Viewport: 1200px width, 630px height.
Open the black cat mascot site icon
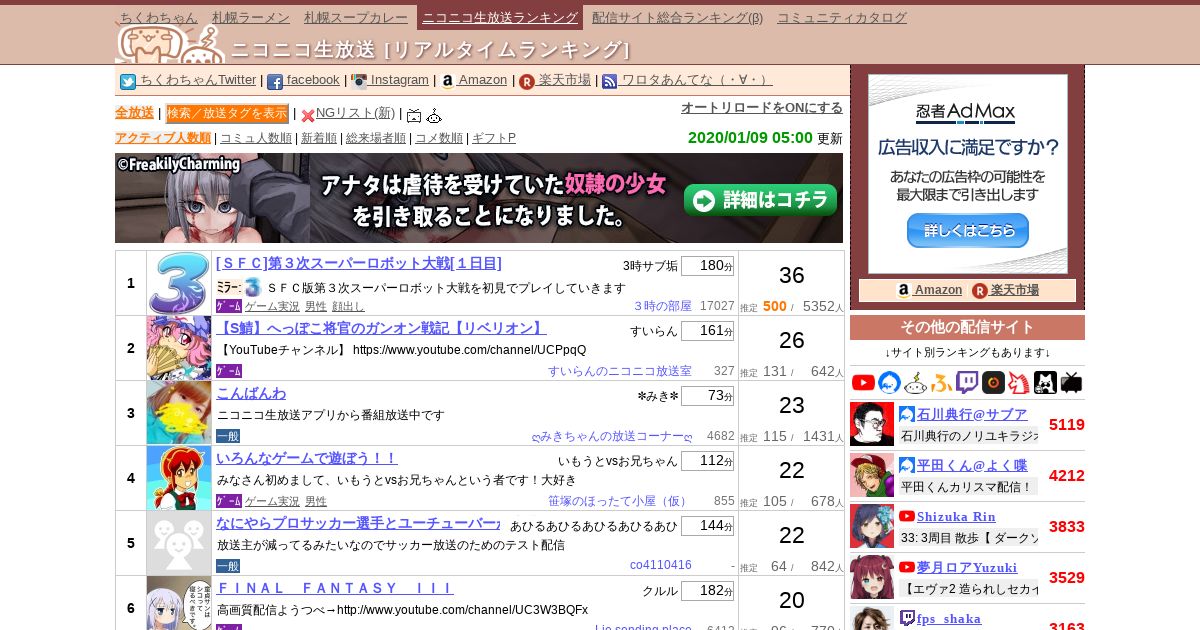coord(1045,382)
